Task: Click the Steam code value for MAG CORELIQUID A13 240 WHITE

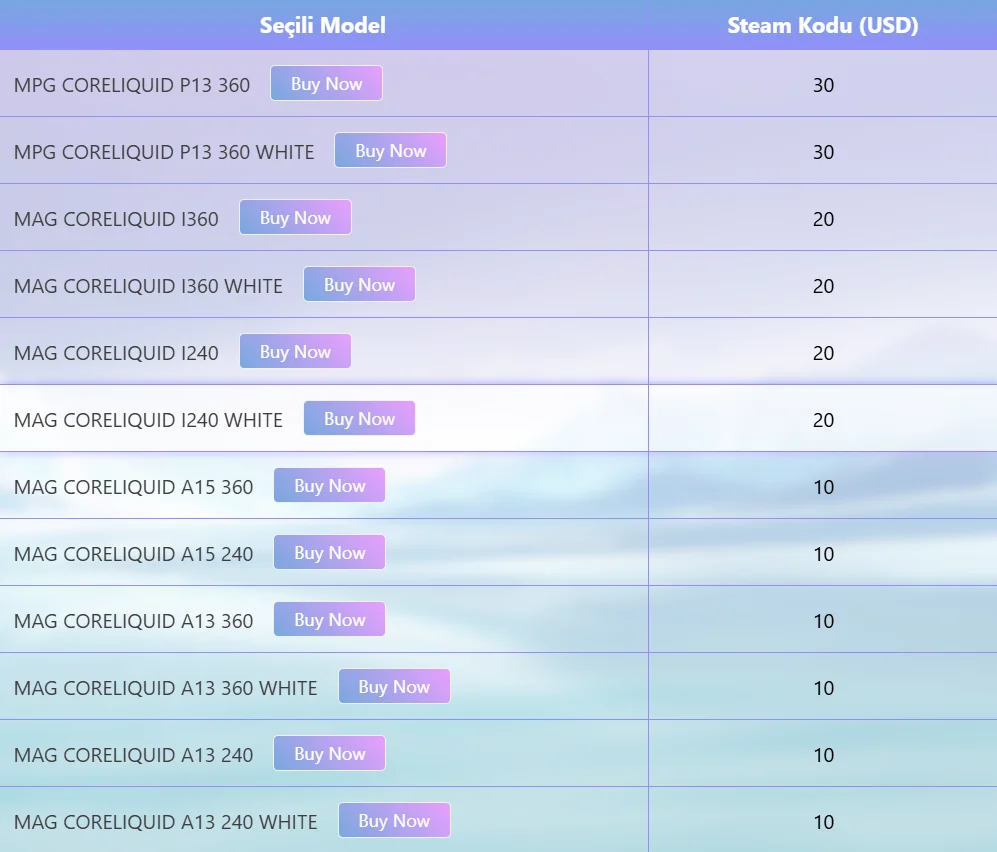Action: (823, 822)
